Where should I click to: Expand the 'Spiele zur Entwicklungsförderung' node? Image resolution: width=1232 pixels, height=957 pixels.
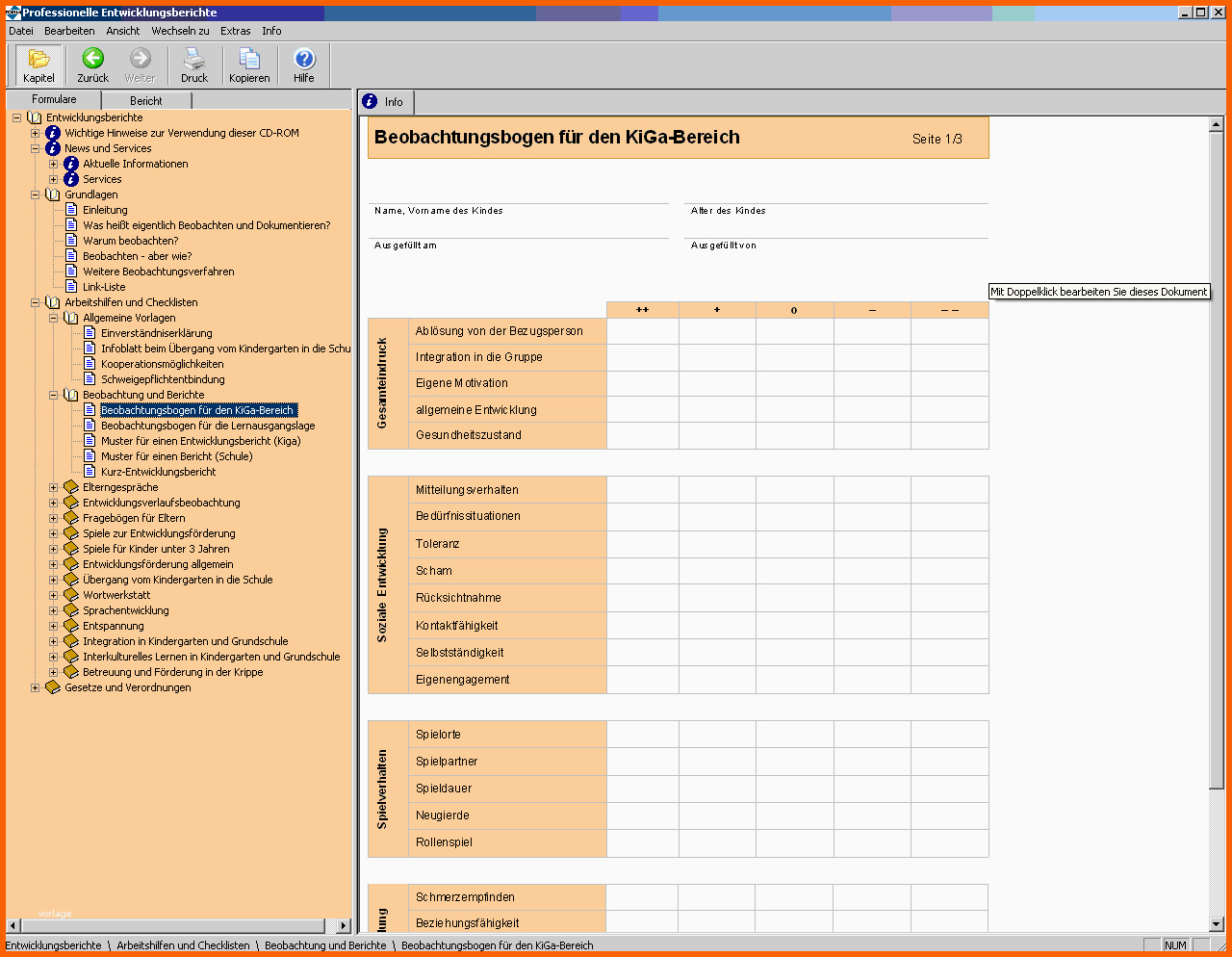[x=54, y=533]
